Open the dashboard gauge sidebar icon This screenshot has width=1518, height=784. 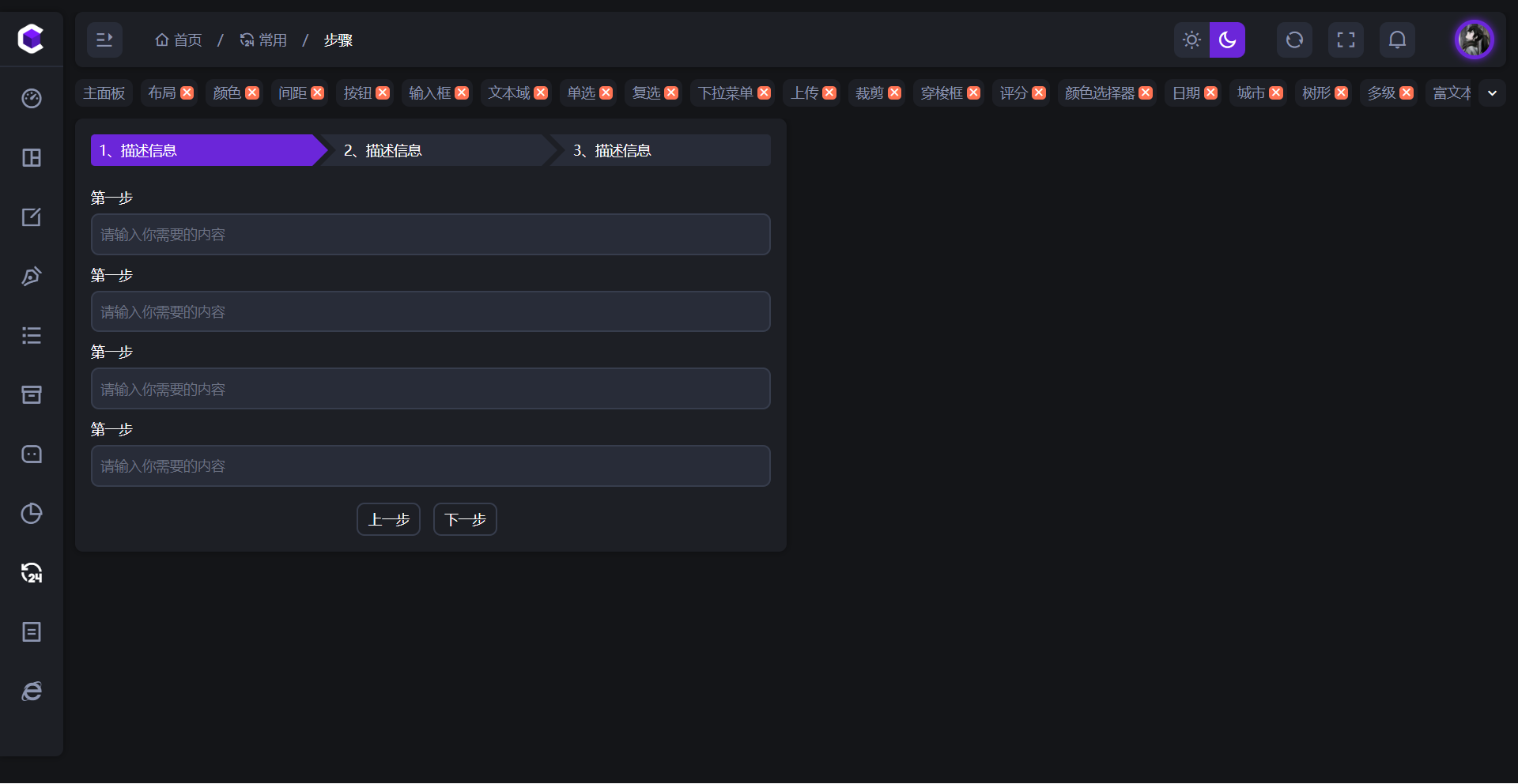pos(32,98)
